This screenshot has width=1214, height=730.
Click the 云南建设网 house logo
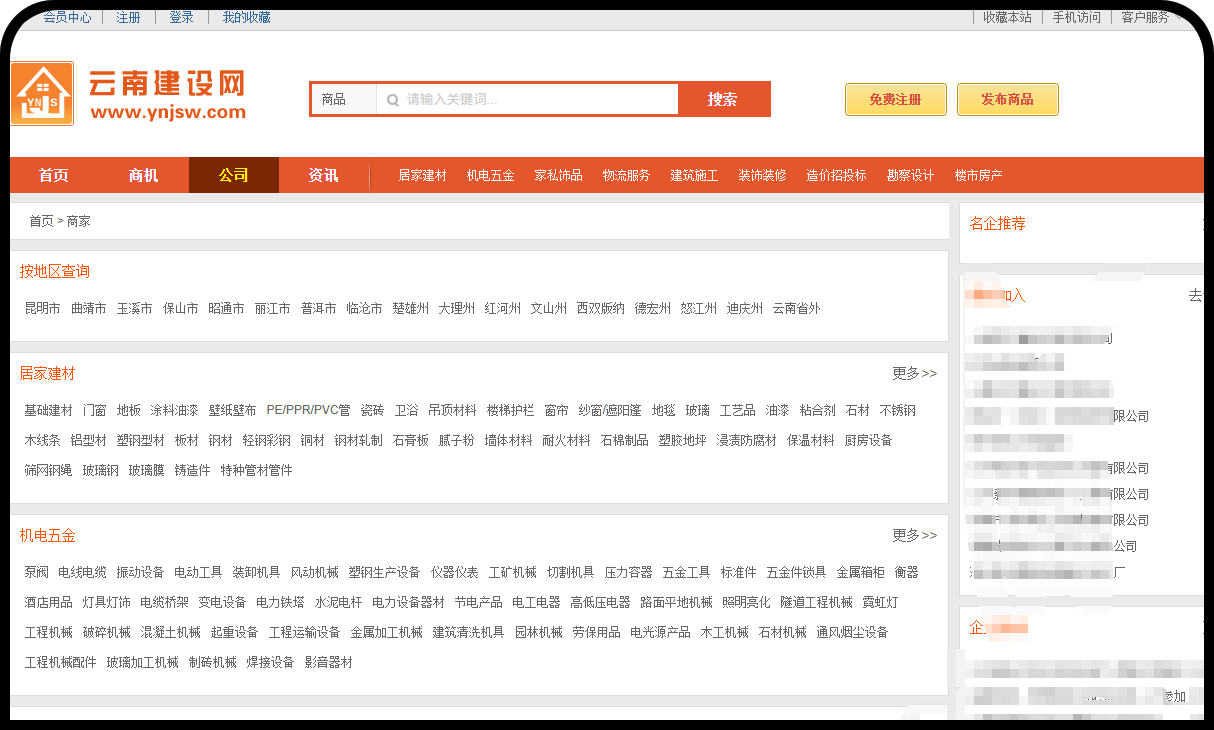[x=42, y=94]
